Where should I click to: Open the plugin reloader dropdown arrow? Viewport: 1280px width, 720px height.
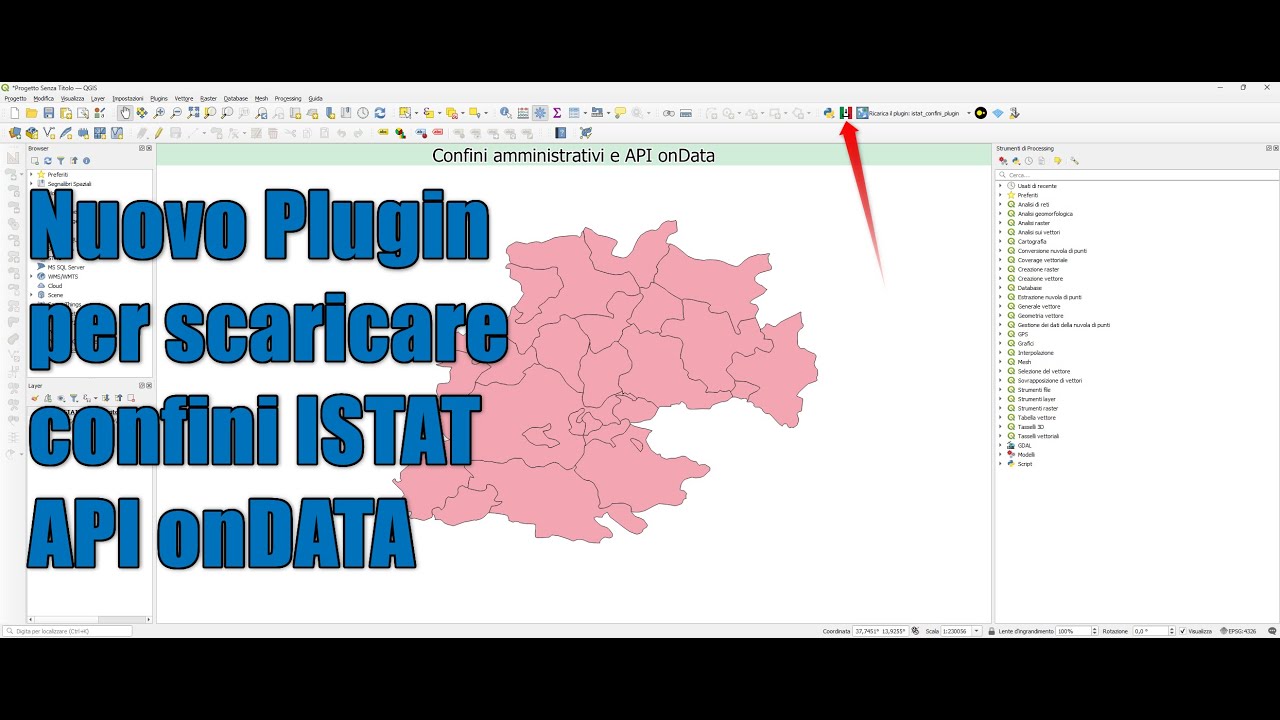969,113
